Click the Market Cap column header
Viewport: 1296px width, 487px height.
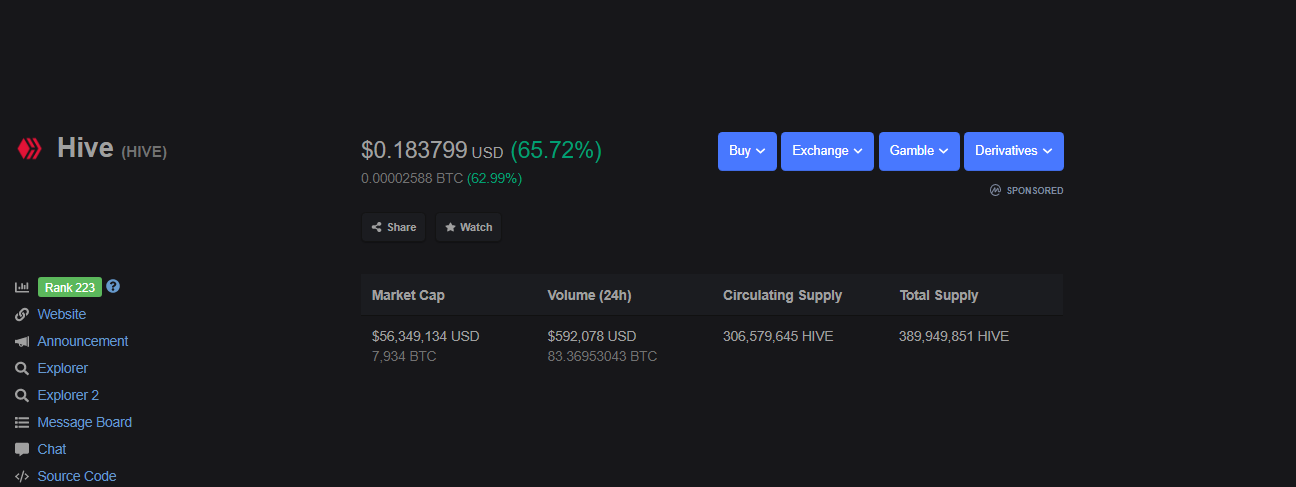point(408,295)
